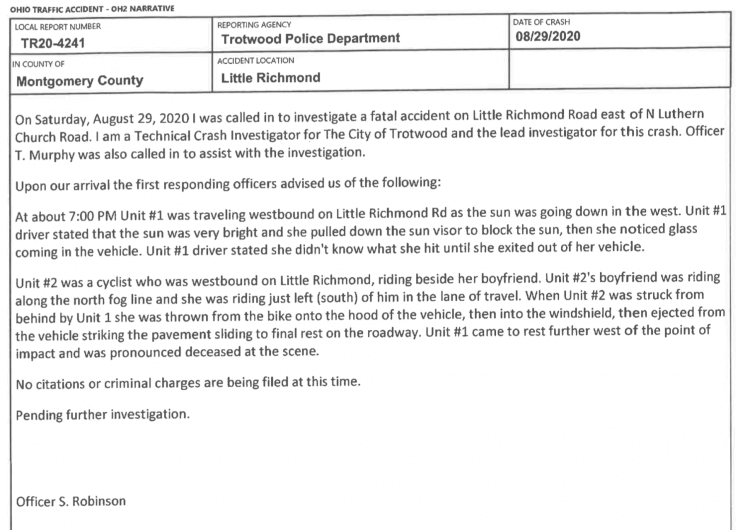Click the paragraph starting 'At about 7:00 PM'

click(x=371, y=232)
